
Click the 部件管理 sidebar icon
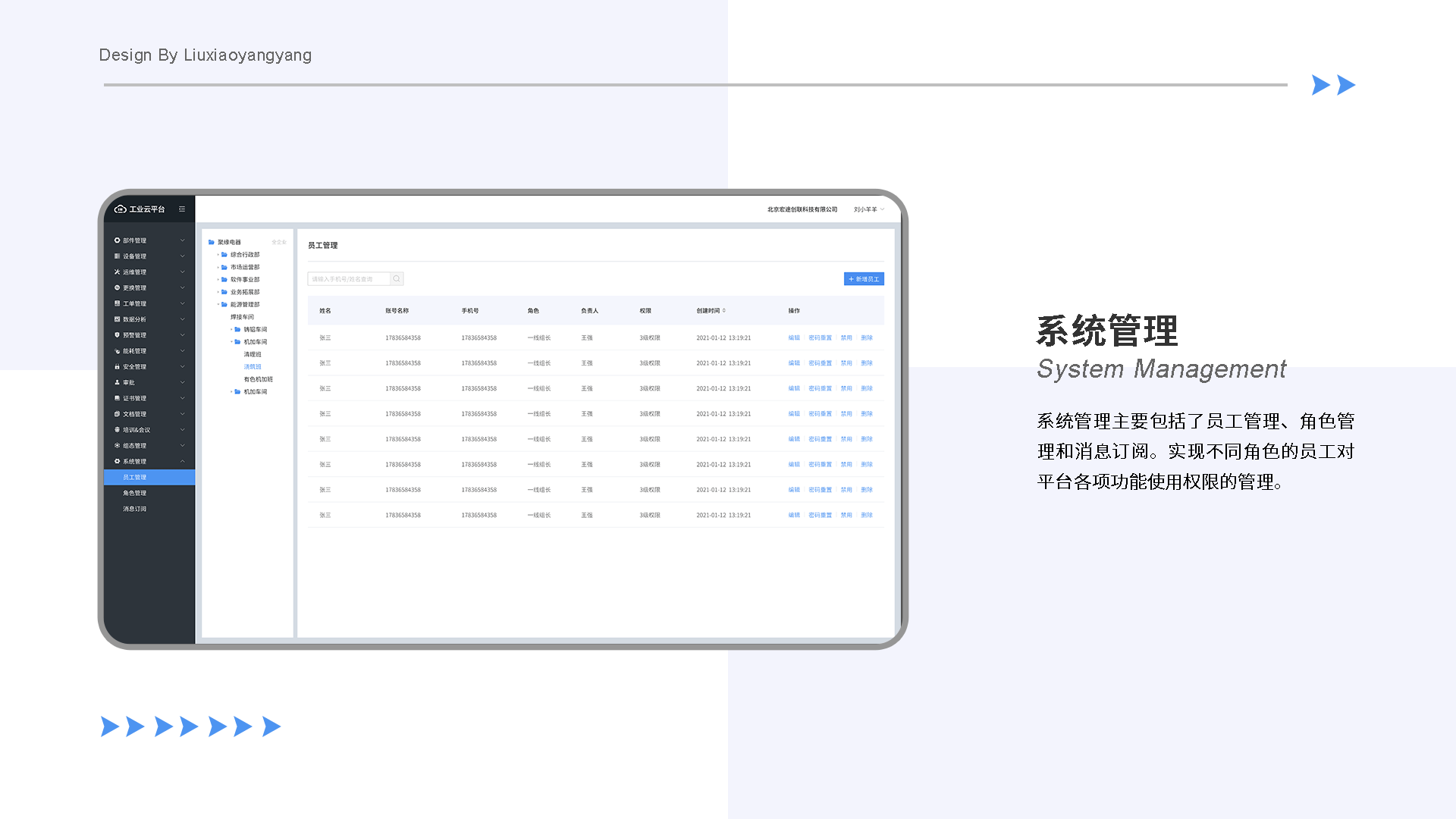(118, 240)
